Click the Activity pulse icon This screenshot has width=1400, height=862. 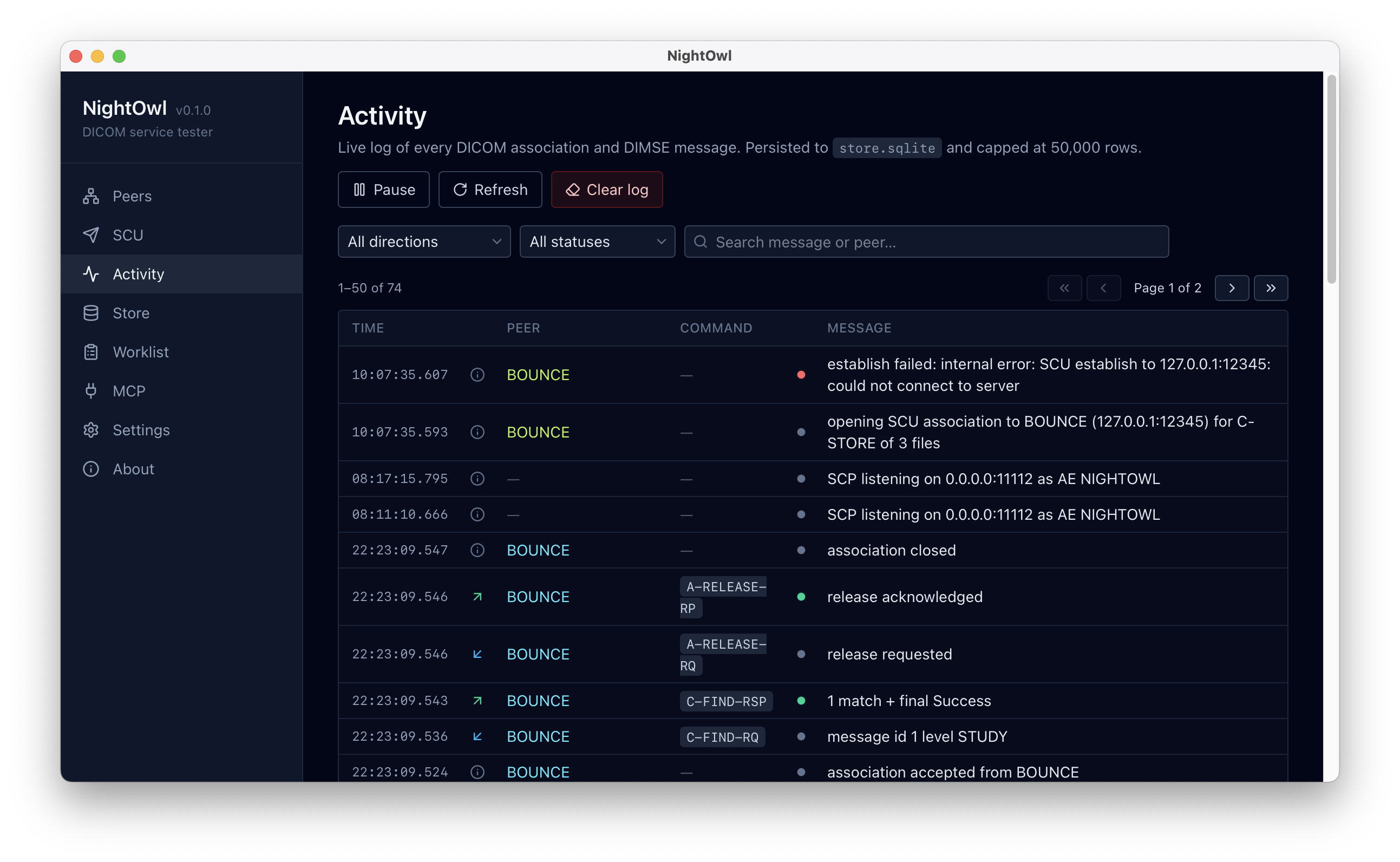(90, 273)
